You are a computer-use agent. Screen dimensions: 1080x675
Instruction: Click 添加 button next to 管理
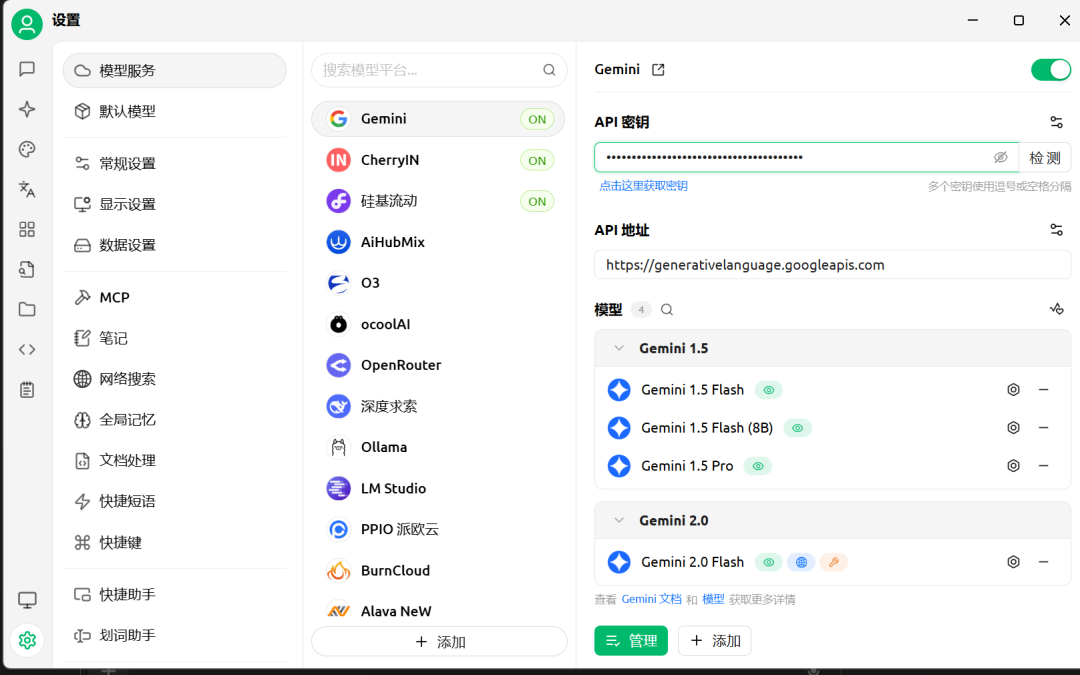pos(714,641)
